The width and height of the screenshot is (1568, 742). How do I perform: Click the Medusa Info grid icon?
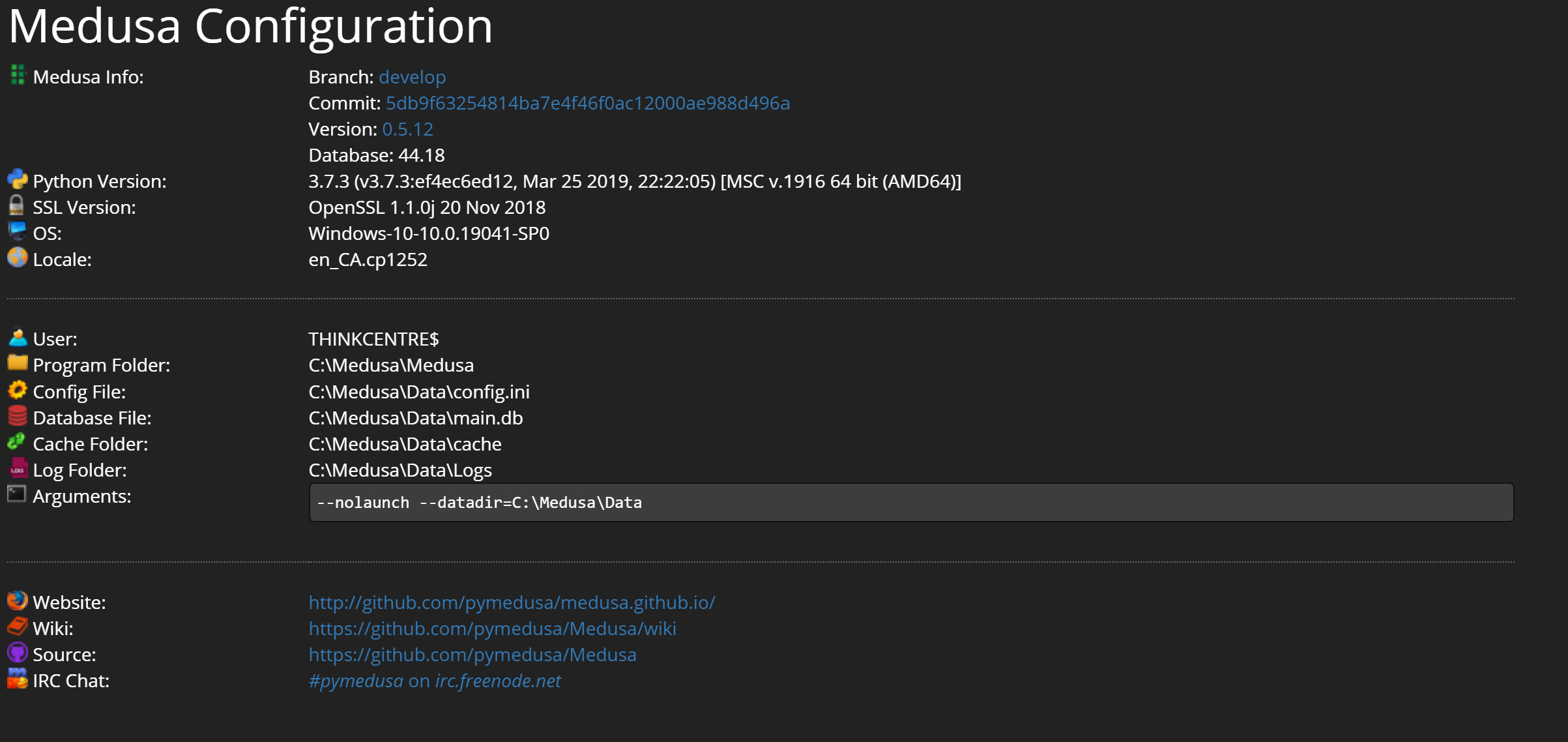pyautogui.click(x=17, y=76)
